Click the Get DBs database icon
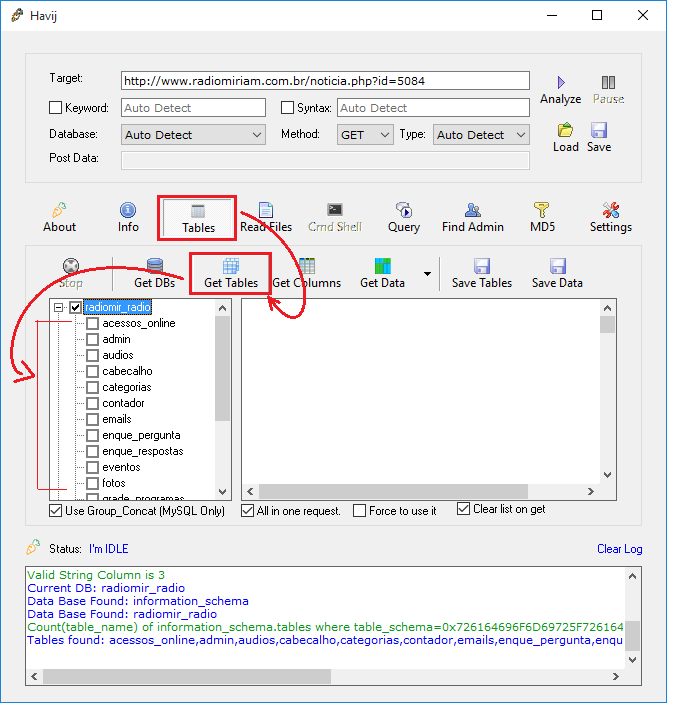This screenshot has width=674, height=703. [x=155, y=265]
